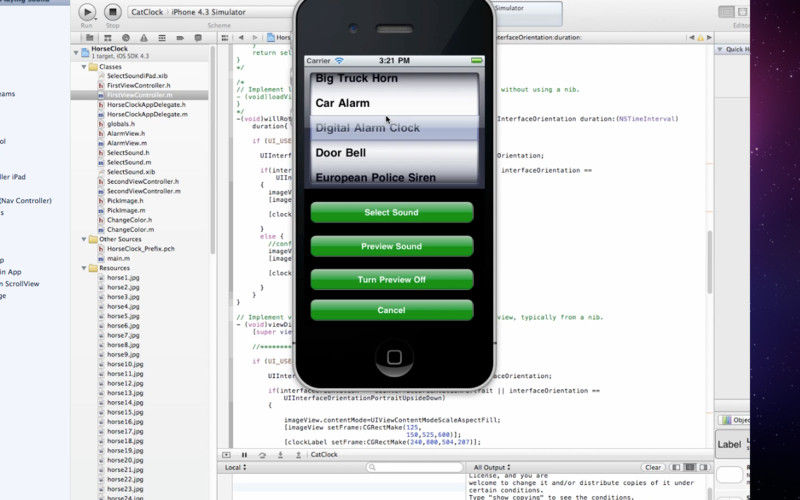
Task: Open main.m in Other Sources
Action: [x=118, y=259]
